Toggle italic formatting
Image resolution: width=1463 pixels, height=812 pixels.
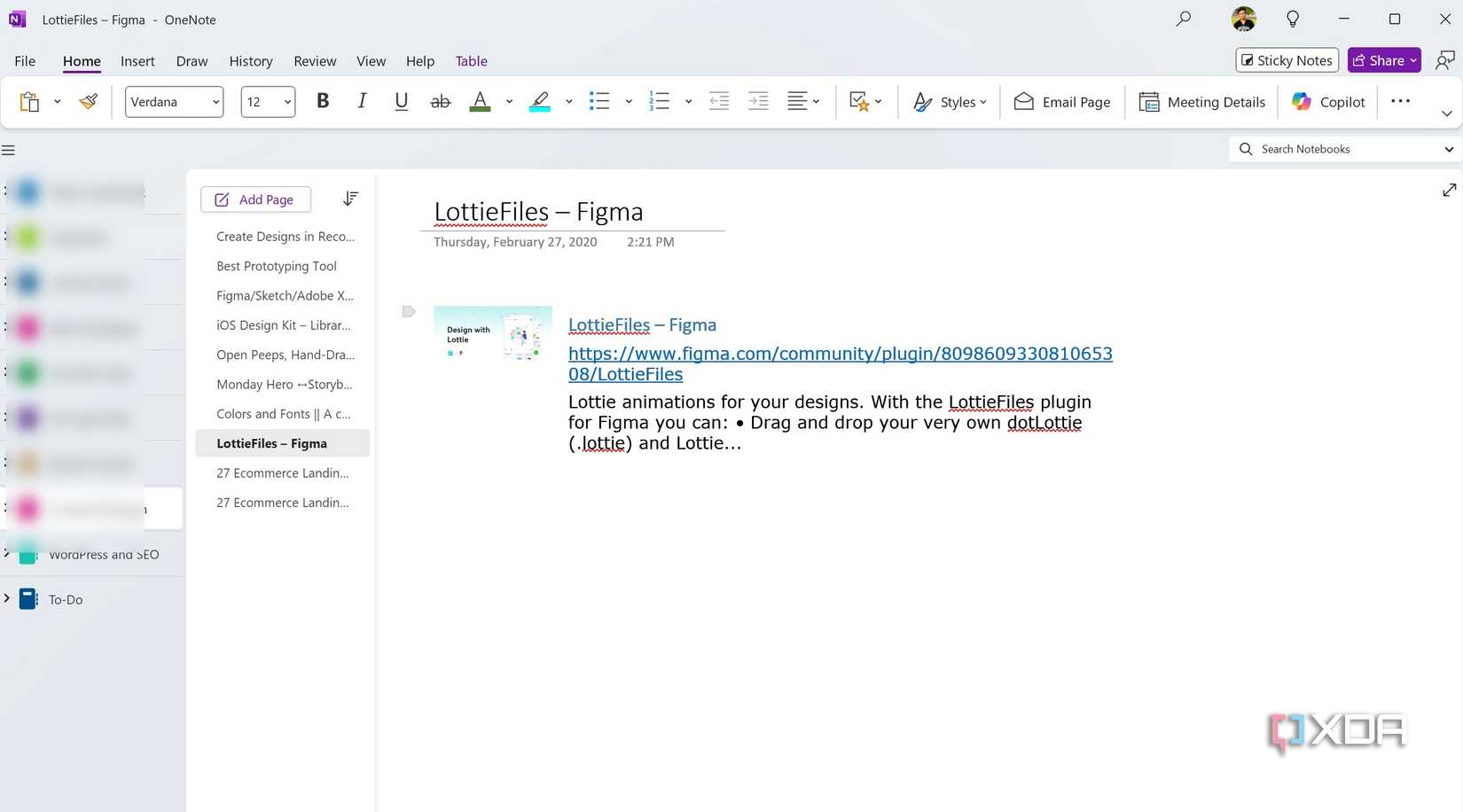[362, 101]
